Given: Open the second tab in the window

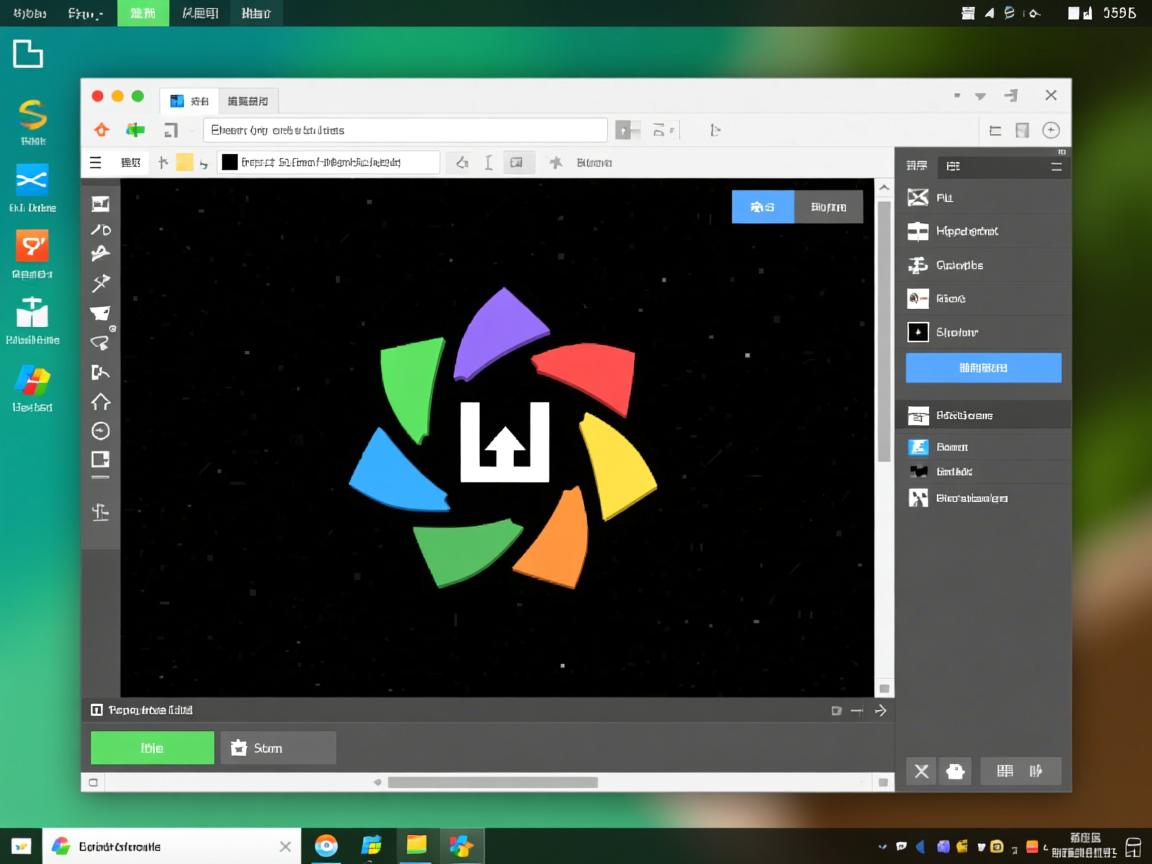Looking at the screenshot, I should click(247, 101).
